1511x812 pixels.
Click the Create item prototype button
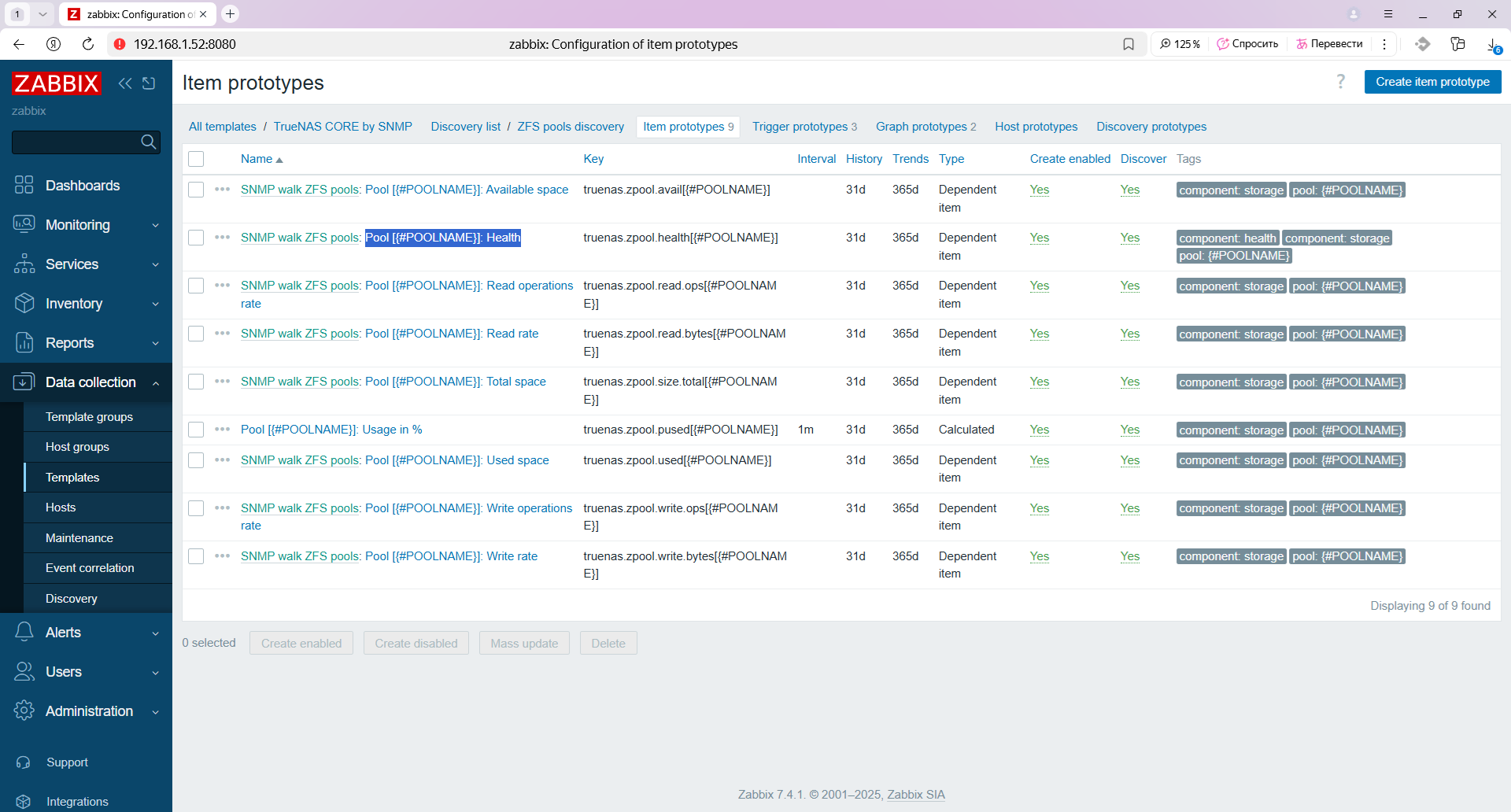1432,82
